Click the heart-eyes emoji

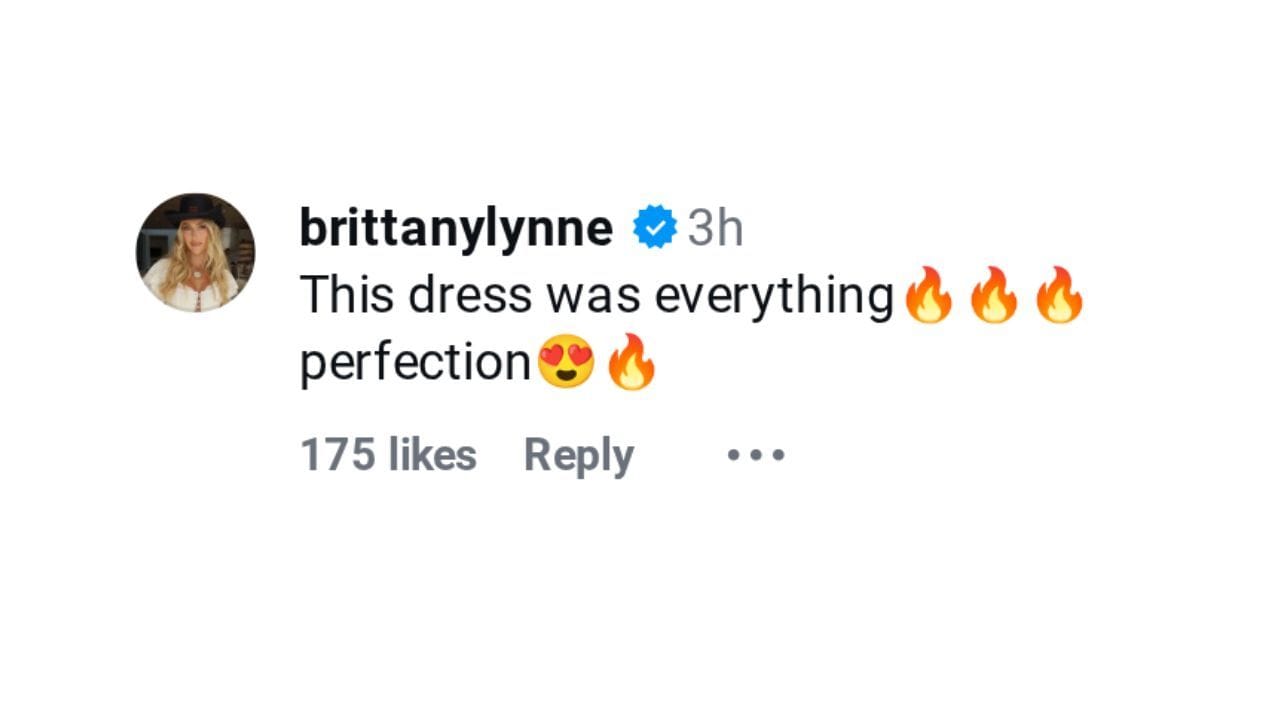[566, 362]
